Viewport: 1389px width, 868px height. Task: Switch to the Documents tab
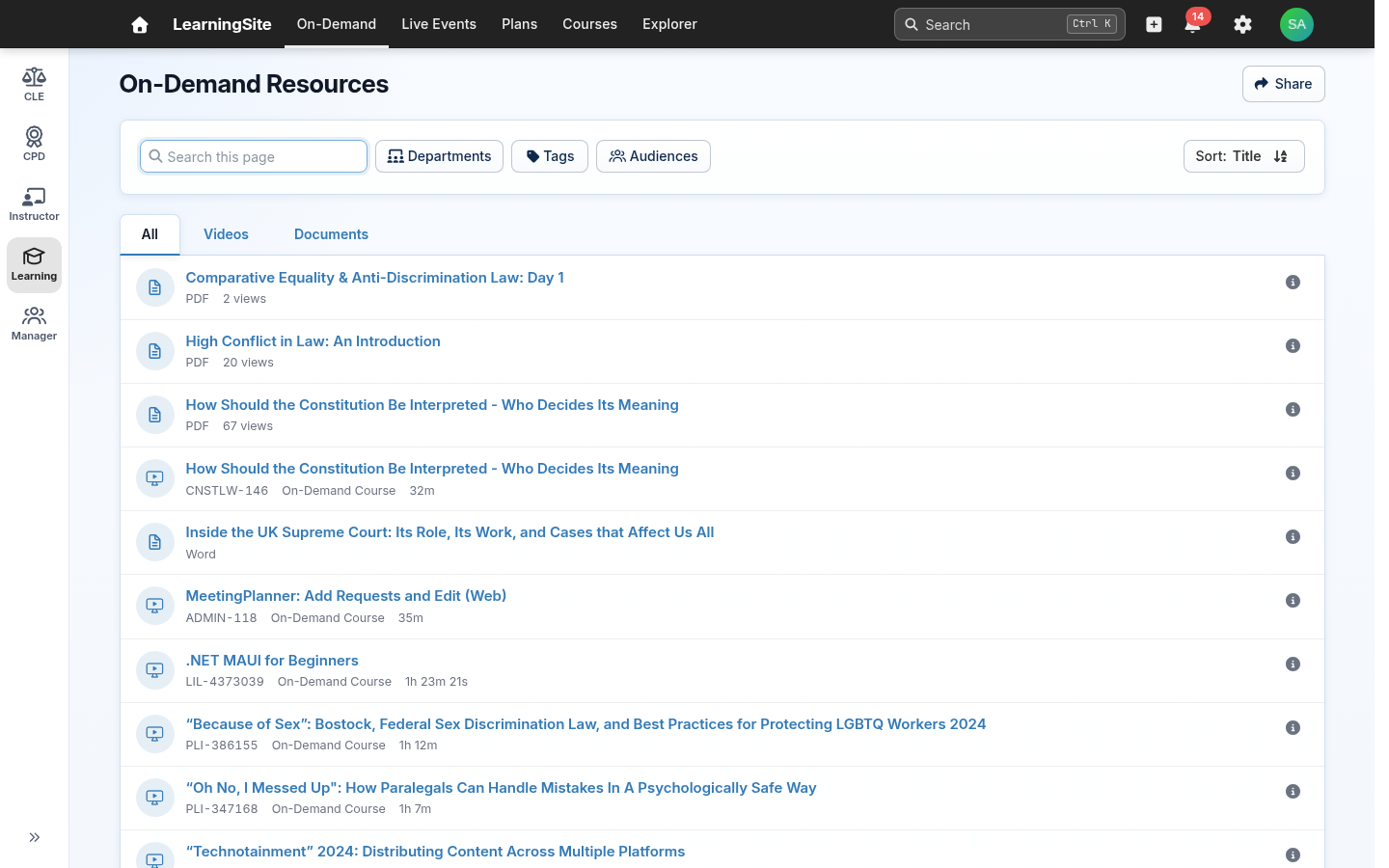331,234
